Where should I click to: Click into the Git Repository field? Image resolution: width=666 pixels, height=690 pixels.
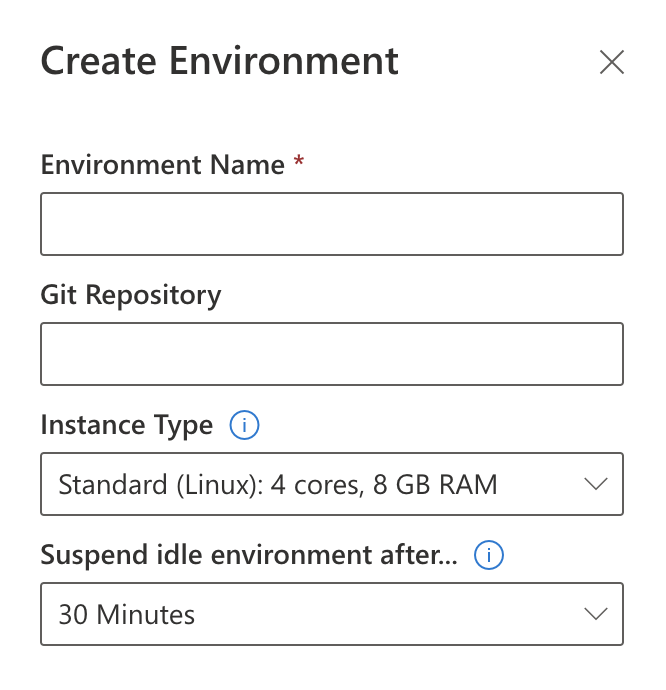click(331, 354)
